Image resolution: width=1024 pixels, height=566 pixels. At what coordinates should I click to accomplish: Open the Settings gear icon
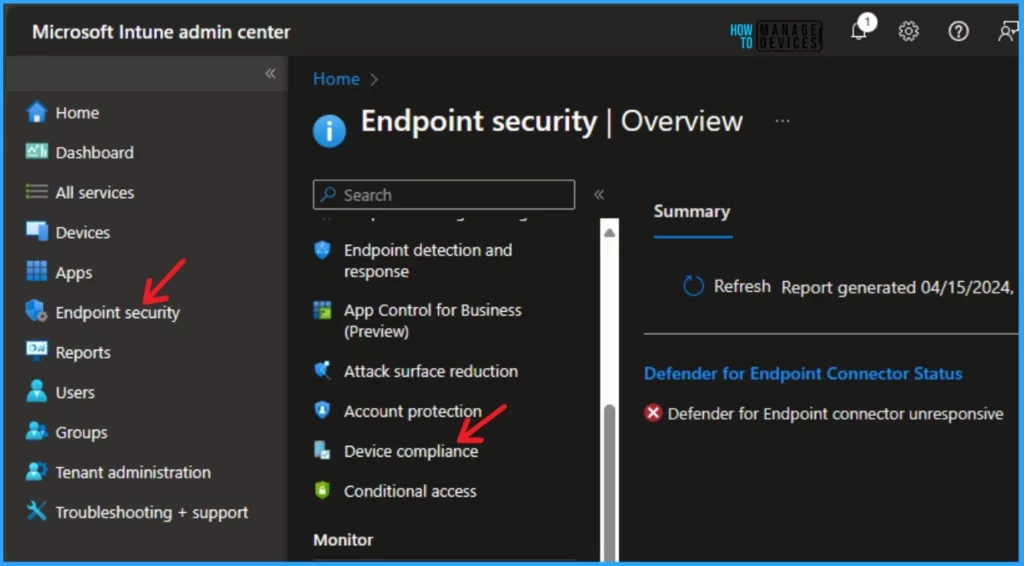(908, 31)
